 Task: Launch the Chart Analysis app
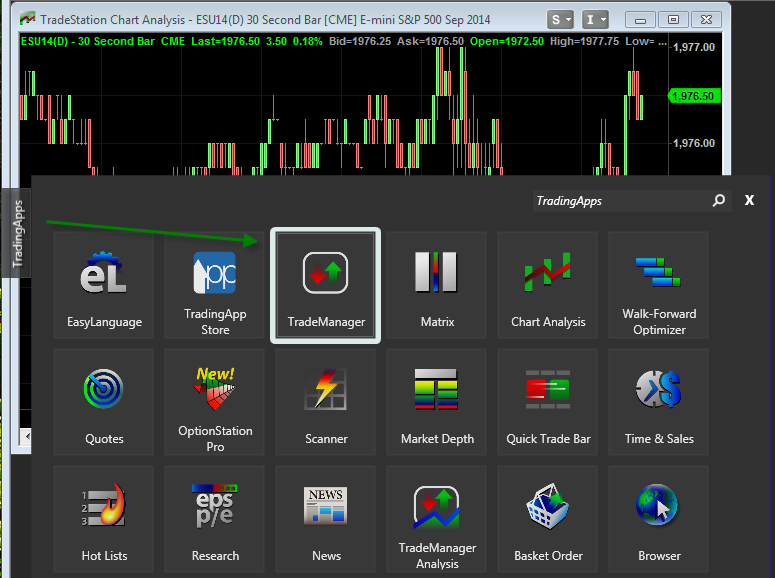[548, 286]
